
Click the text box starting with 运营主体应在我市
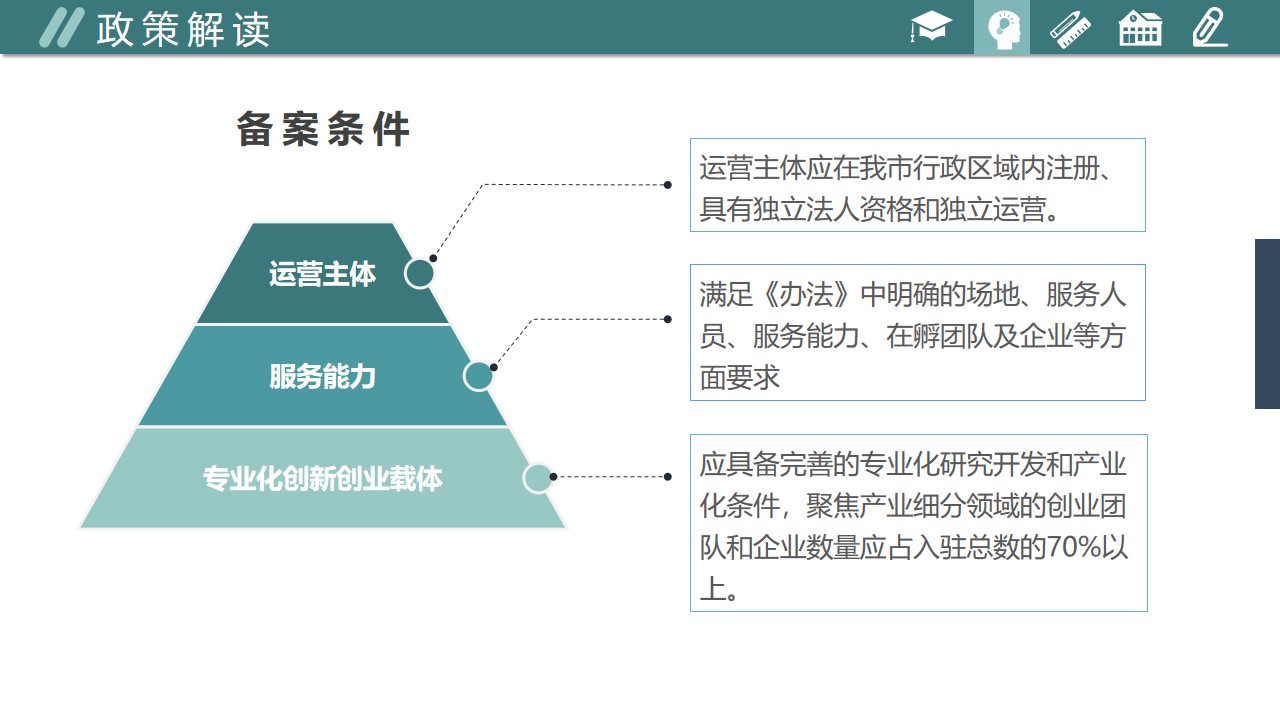(x=917, y=186)
